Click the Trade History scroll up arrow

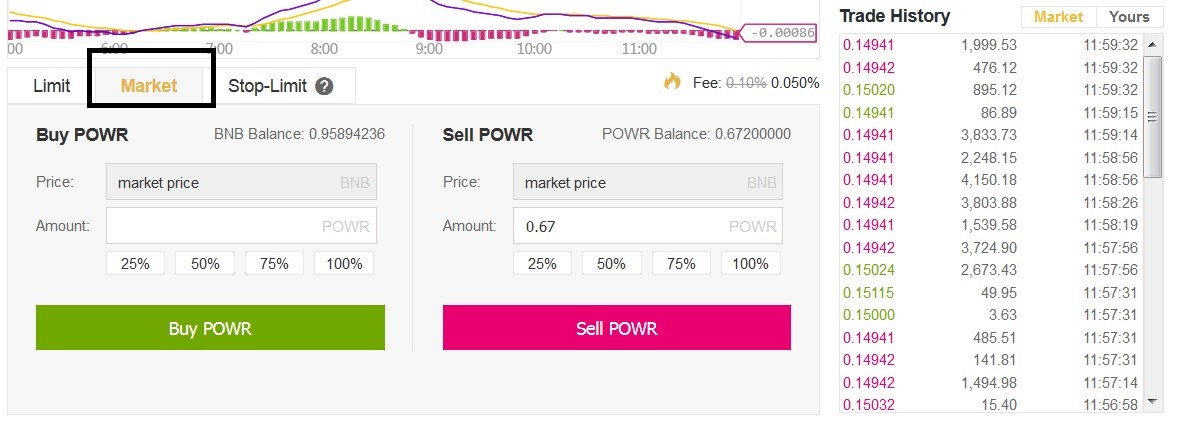tap(1153, 45)
